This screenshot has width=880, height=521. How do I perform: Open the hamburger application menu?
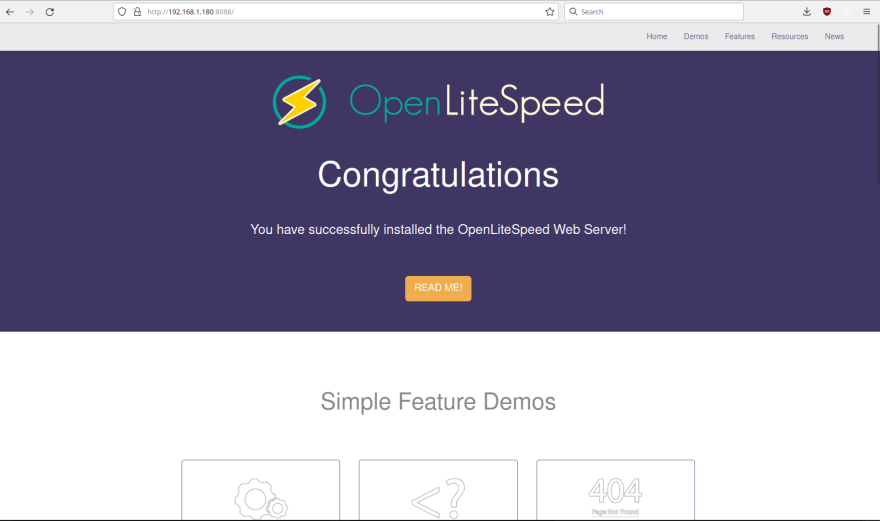(867, 12)
